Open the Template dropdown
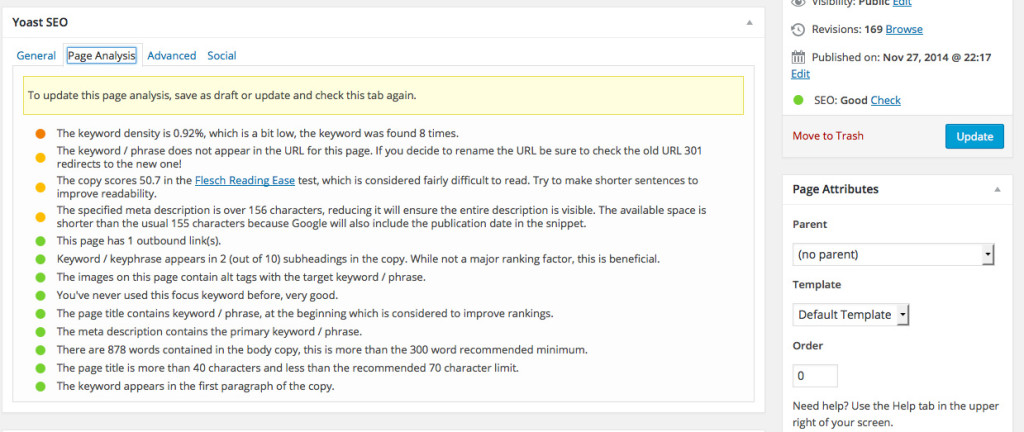 point(850,315)
